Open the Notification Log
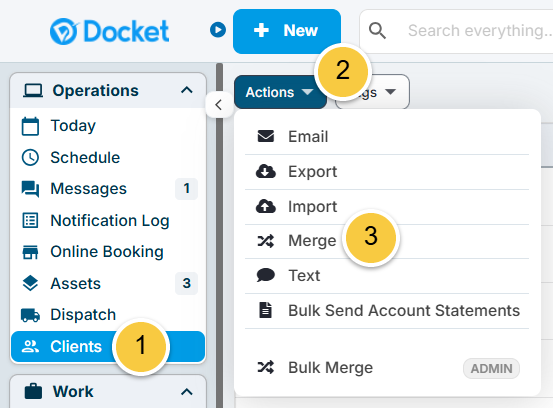553x408 pixels. (110, 221)
